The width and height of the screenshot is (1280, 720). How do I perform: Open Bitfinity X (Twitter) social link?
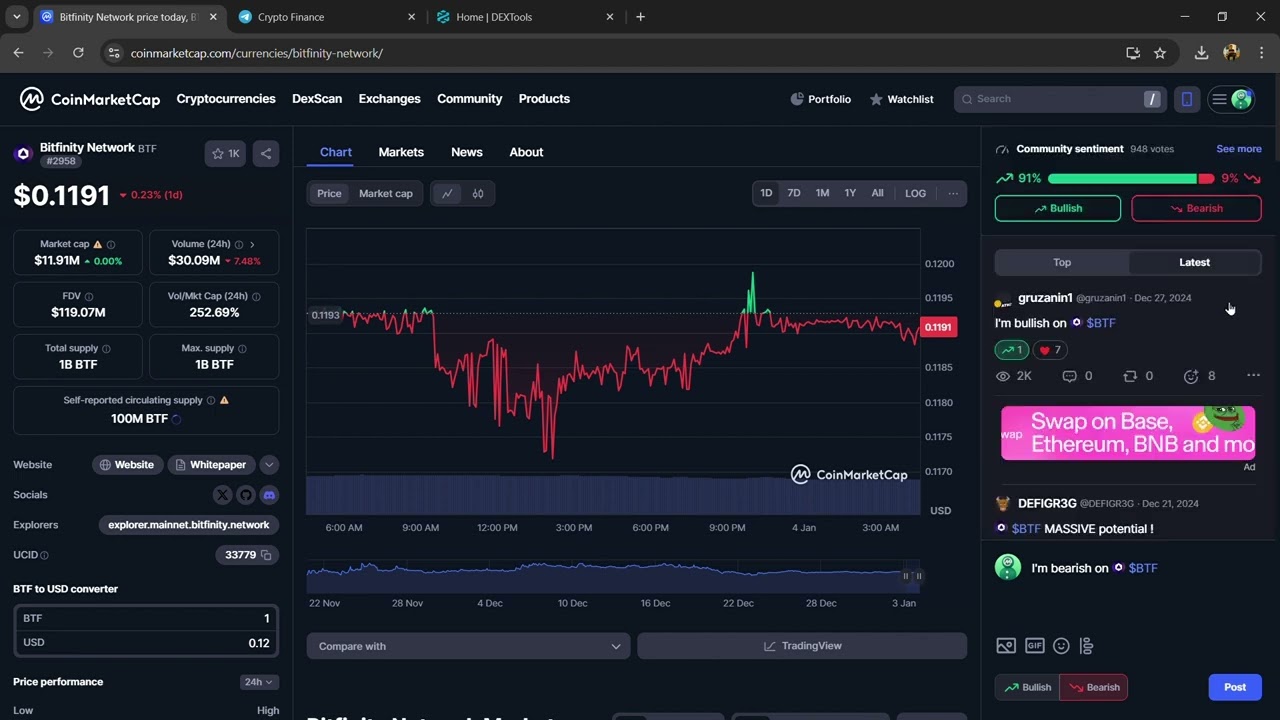(x=222, y=495)
